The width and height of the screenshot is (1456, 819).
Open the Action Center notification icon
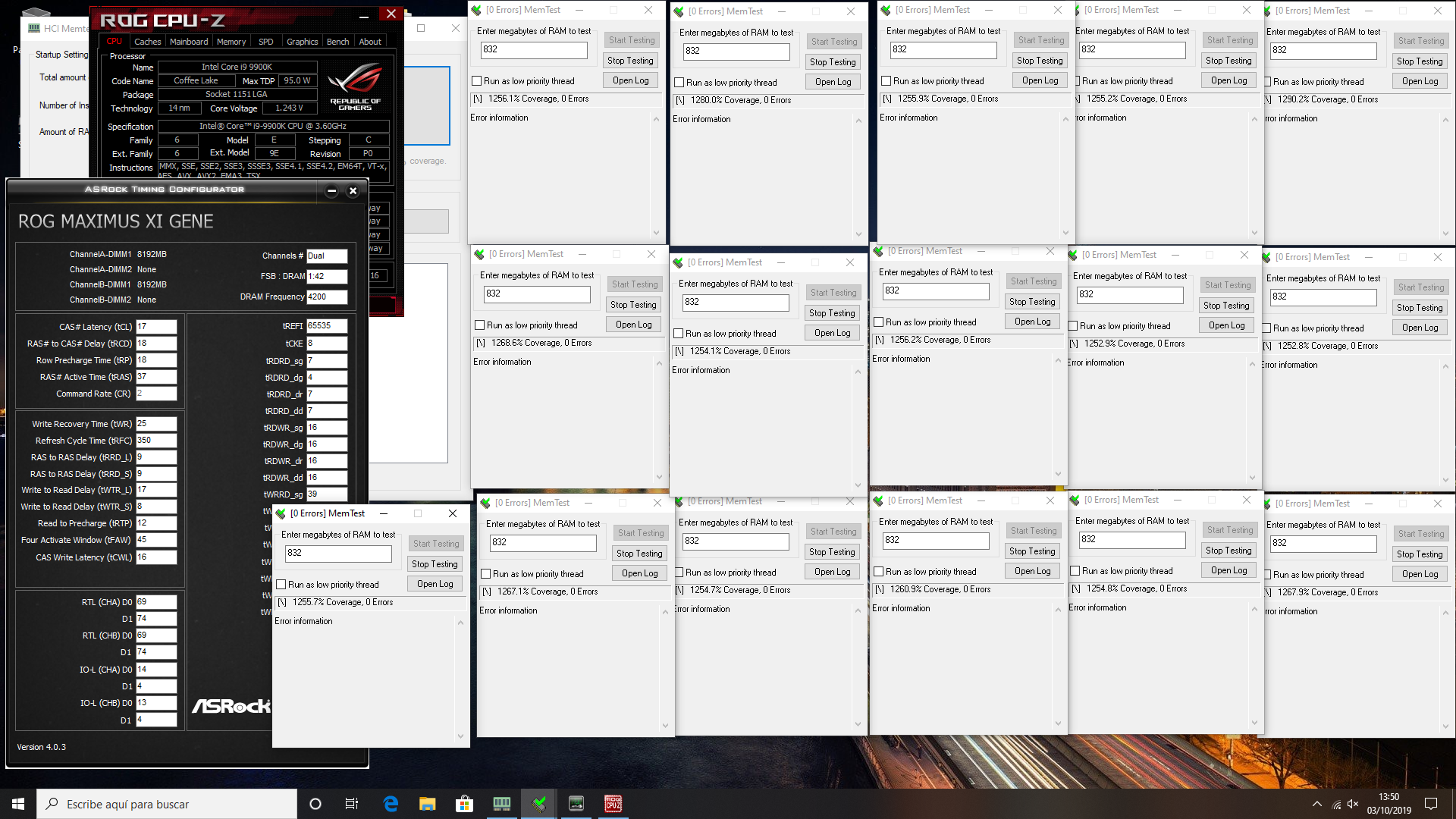tap(1430, 804)
